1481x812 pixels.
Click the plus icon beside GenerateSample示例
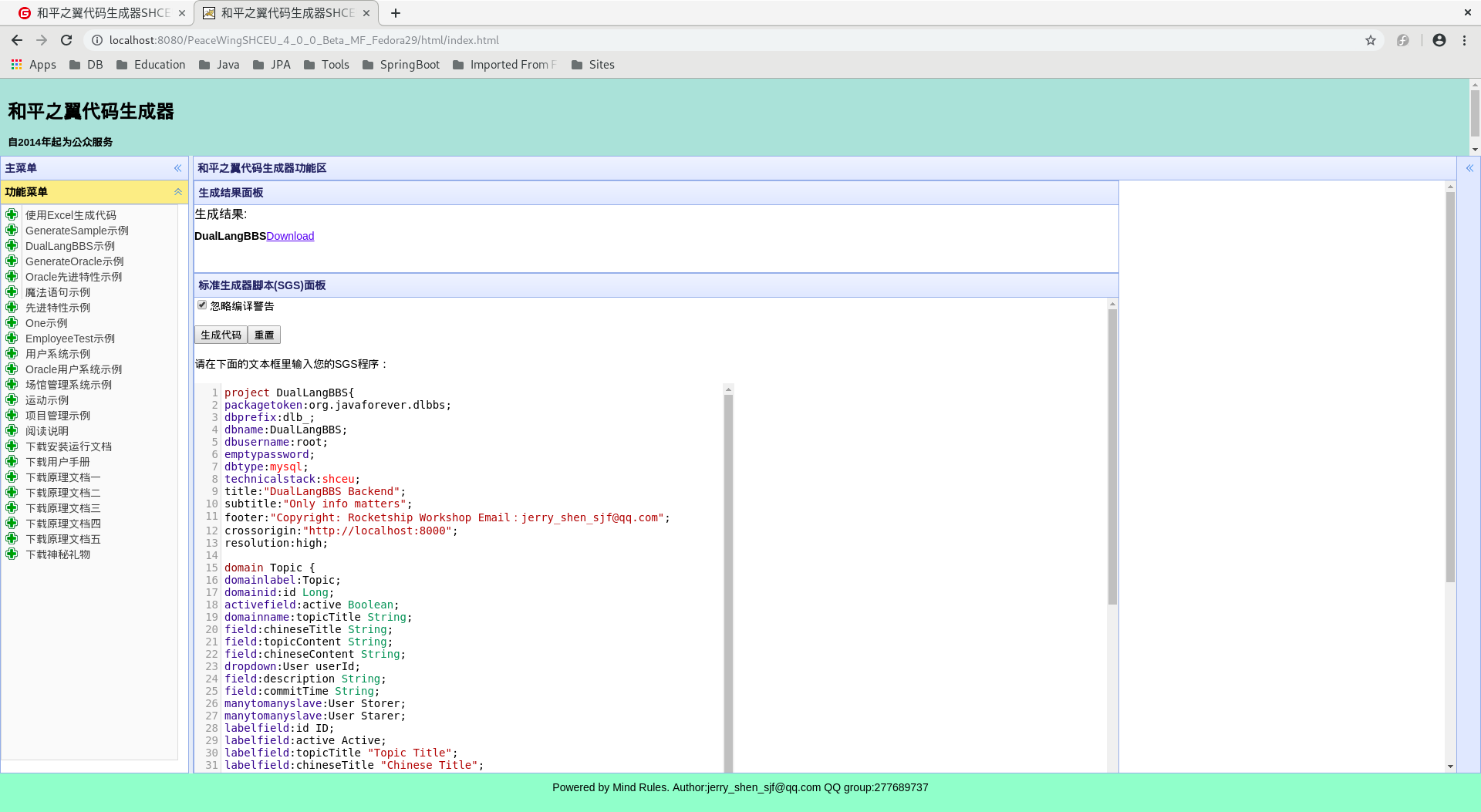click(12, 230)
